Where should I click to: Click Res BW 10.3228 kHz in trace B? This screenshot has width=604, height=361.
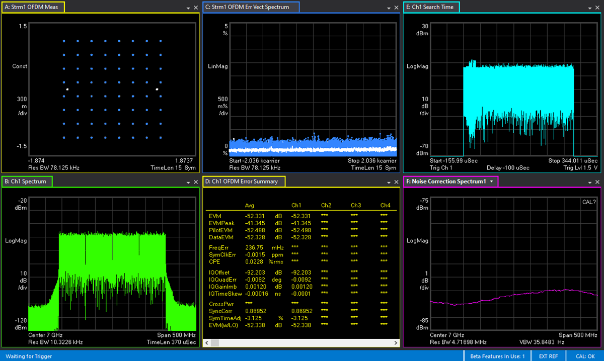point(55,342)
